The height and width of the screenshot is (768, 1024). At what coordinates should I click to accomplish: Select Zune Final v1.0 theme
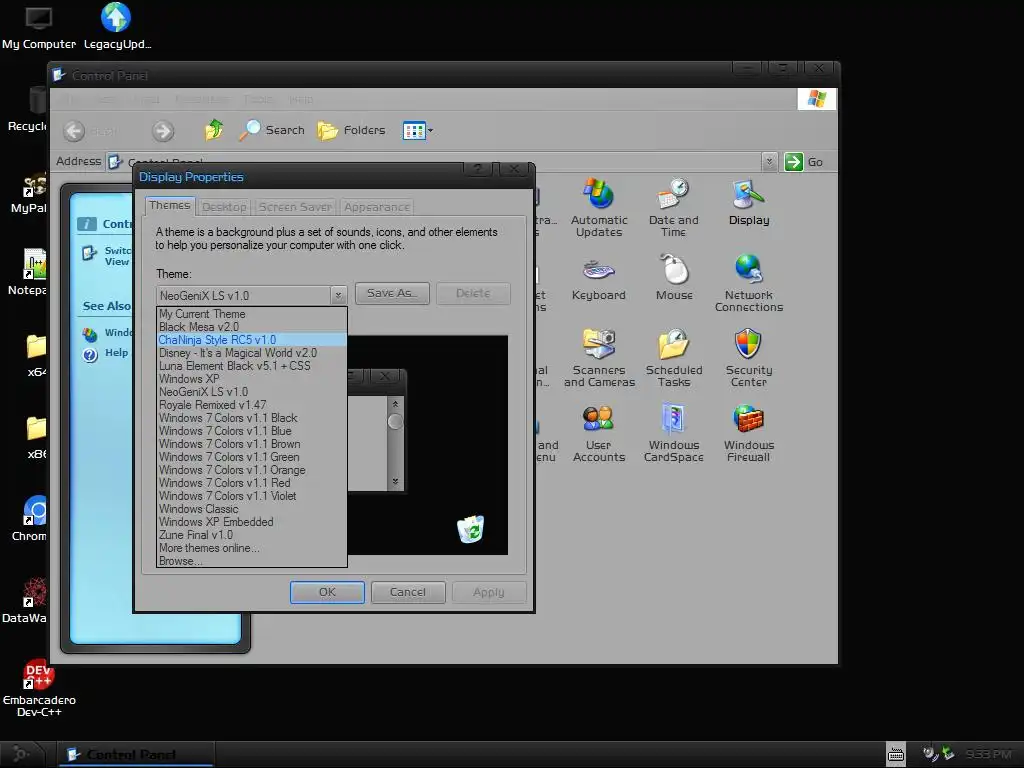pos(251,536)
